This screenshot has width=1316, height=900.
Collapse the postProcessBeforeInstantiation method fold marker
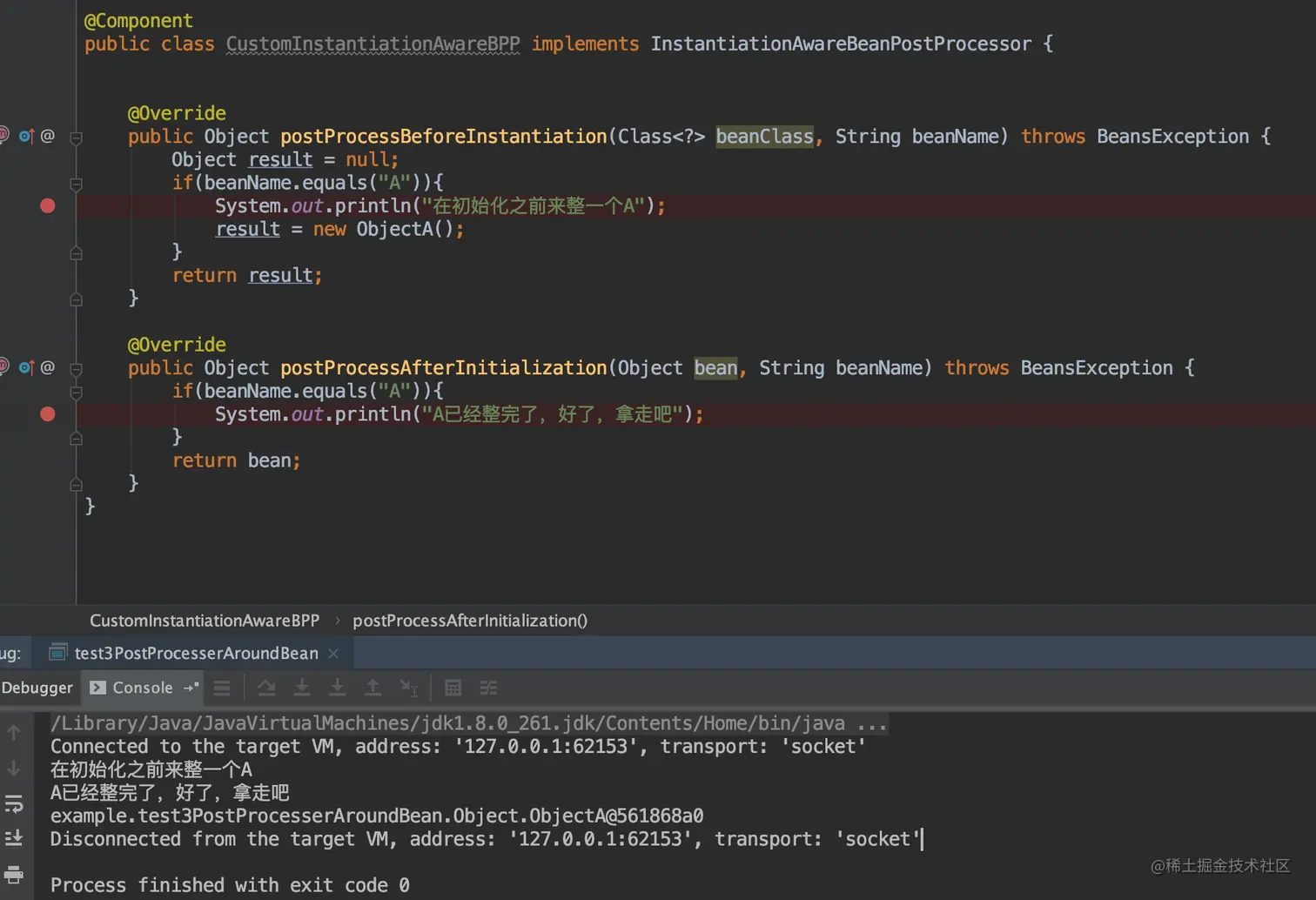[77, 137]
